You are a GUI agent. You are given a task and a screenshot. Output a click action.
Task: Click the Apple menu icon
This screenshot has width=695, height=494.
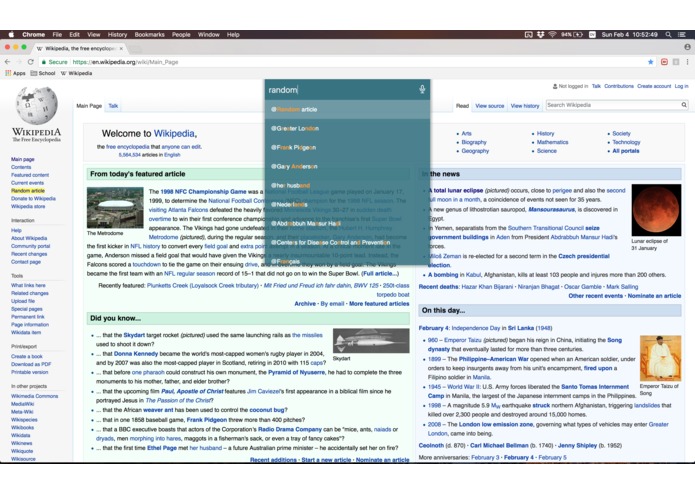11,35
